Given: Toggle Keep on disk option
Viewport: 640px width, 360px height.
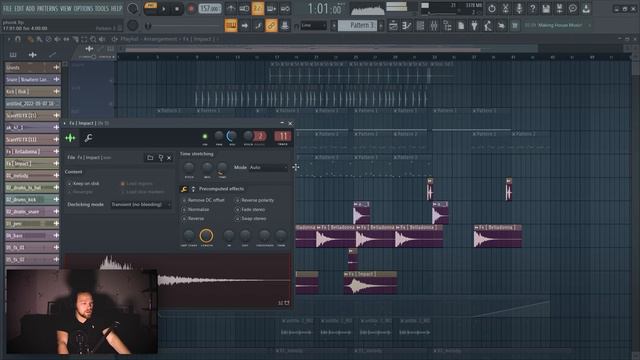Looking at the screenshot, I should (84, 184).
